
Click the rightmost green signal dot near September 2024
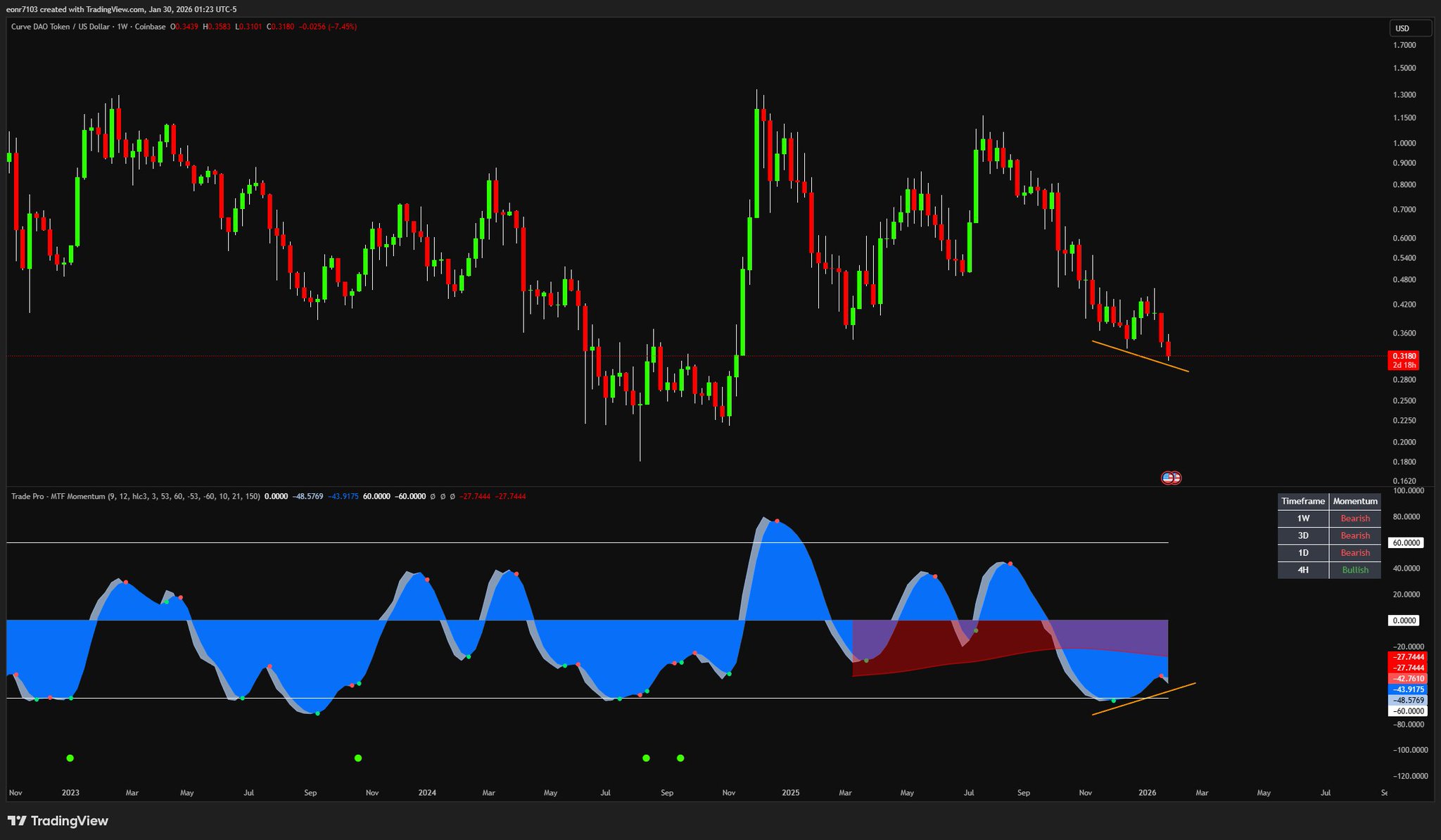point(680,758)
